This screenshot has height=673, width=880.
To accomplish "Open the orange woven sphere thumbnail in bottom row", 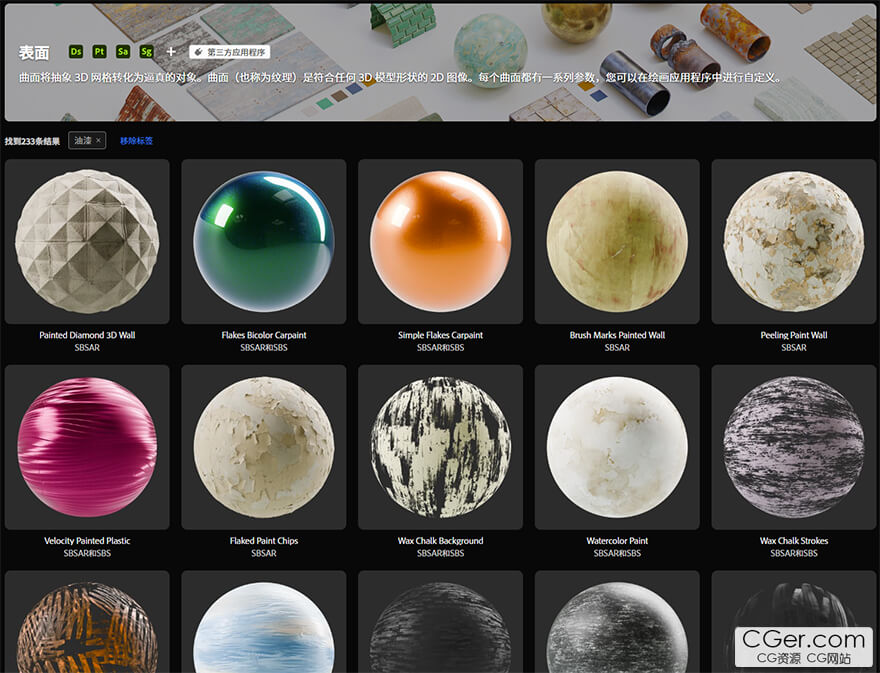I will point(87,622).
